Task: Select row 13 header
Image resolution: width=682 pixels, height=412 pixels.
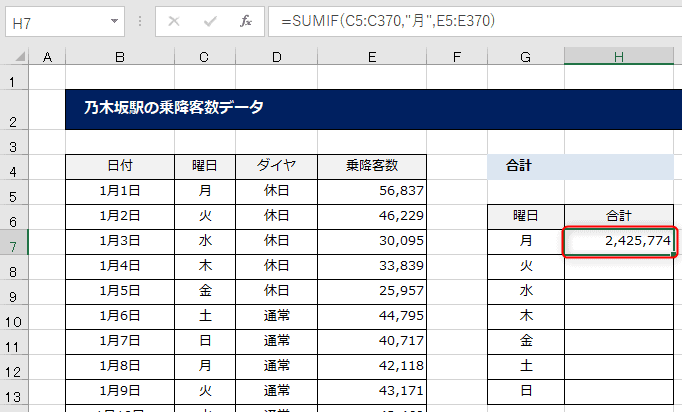Action: click(x=14, y=392)
